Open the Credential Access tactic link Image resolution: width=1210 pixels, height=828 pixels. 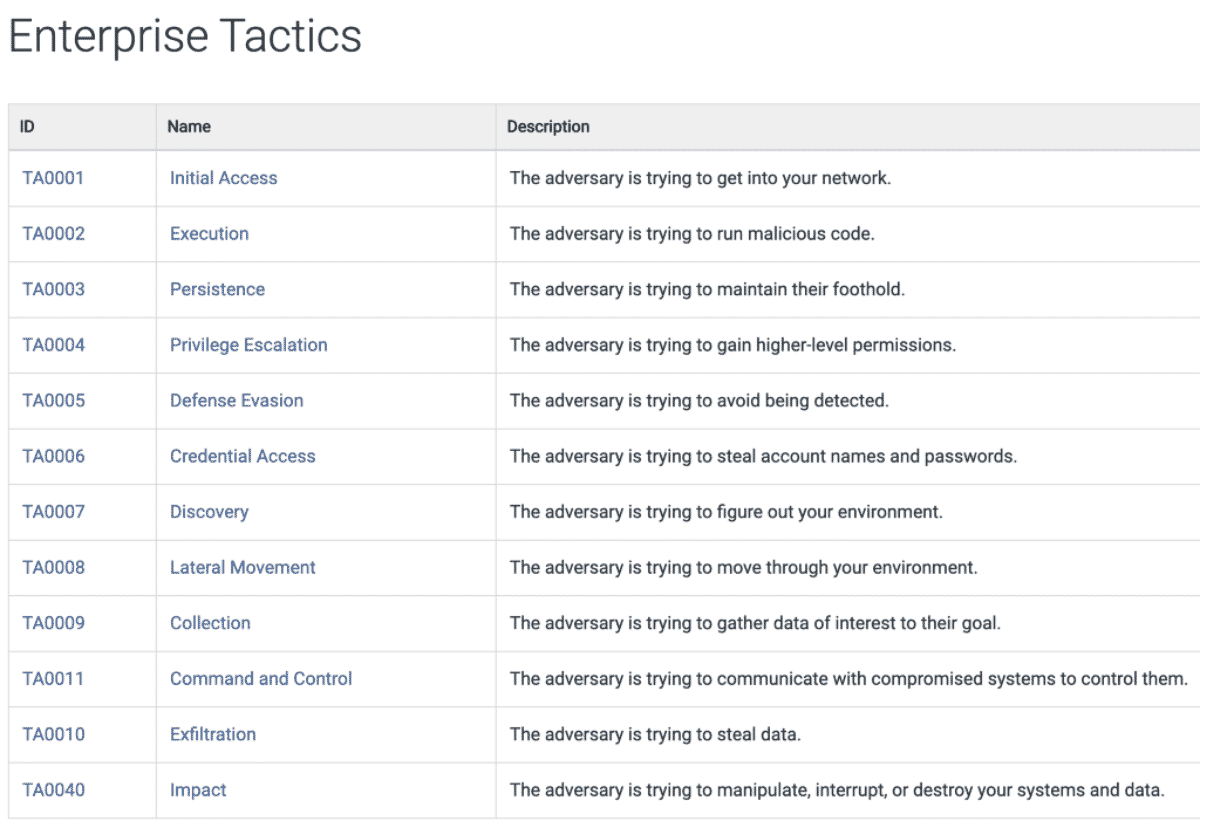point(242,456)
